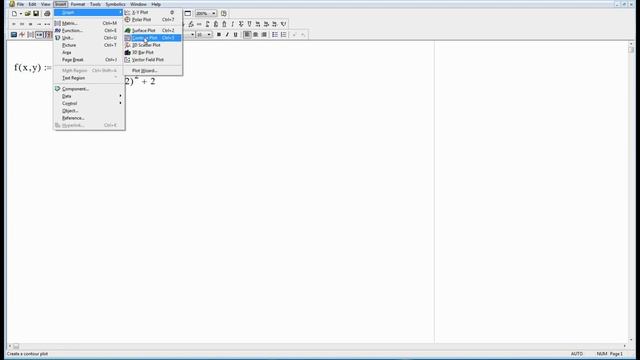Select Picture in the Insert menu
The image size is (640, 360).
tap(89, 45)
